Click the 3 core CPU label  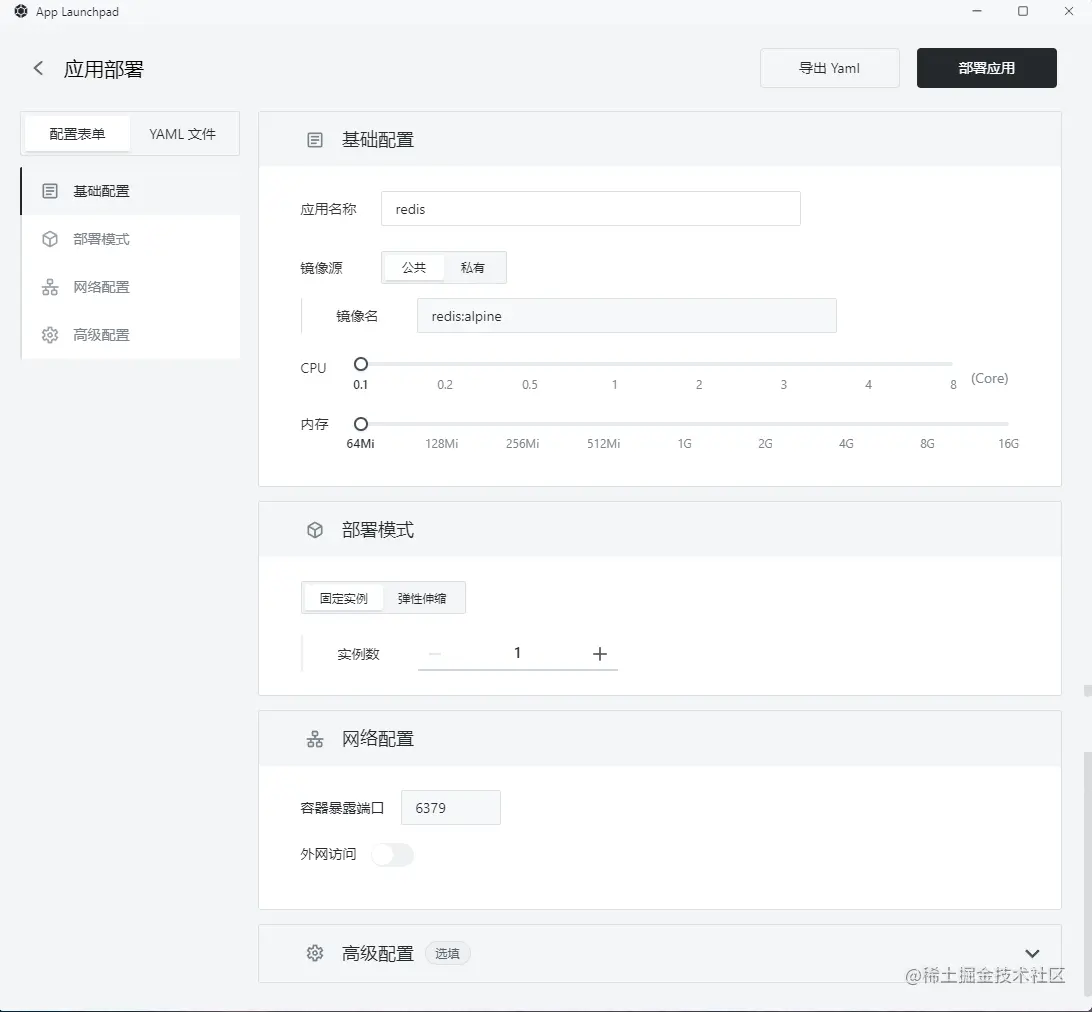[x=783, y=384]
